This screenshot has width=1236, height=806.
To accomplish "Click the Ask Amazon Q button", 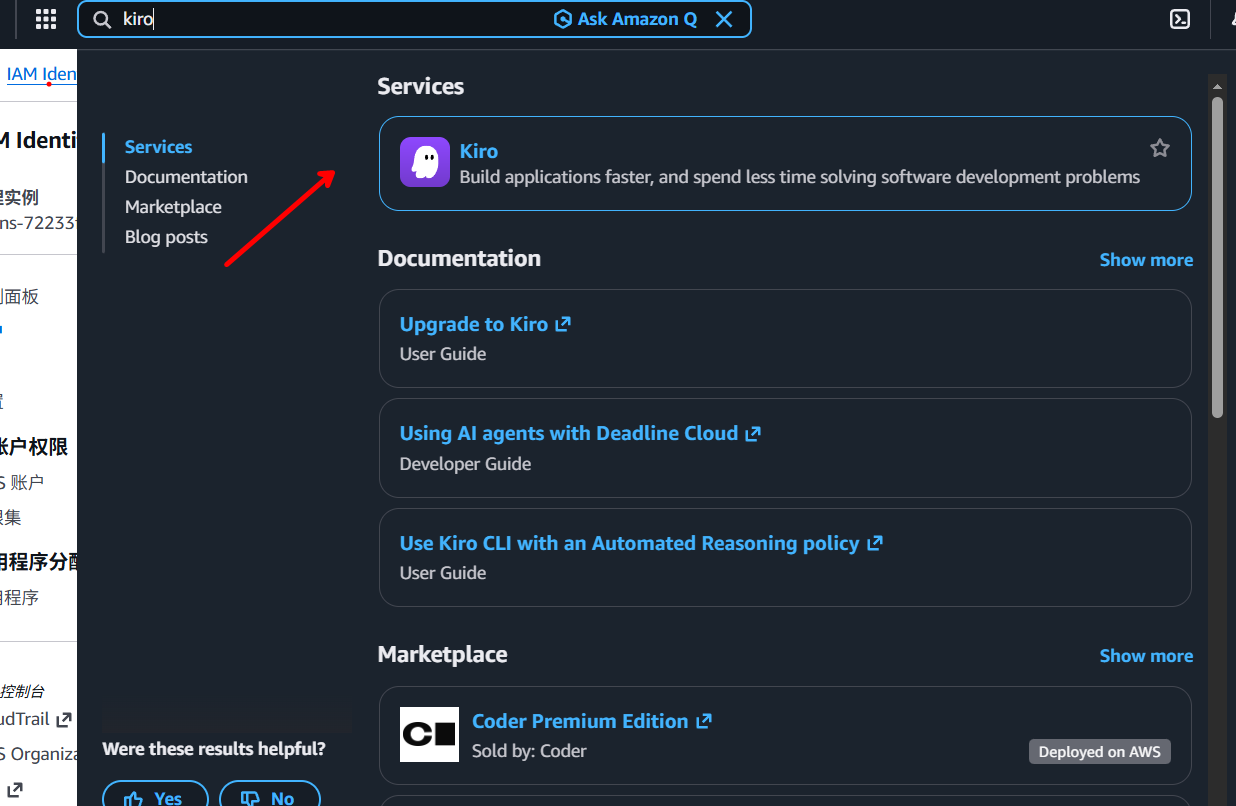I will (626, 19).
